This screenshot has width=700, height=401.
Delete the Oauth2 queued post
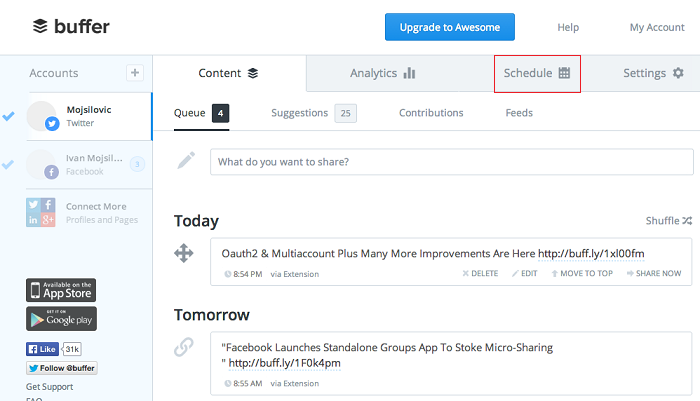(480, 273)
